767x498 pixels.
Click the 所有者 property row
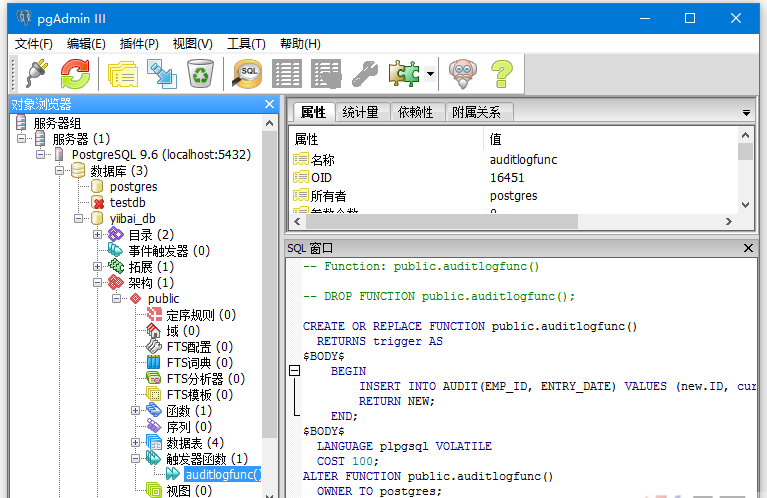click(x=514, y=196)
